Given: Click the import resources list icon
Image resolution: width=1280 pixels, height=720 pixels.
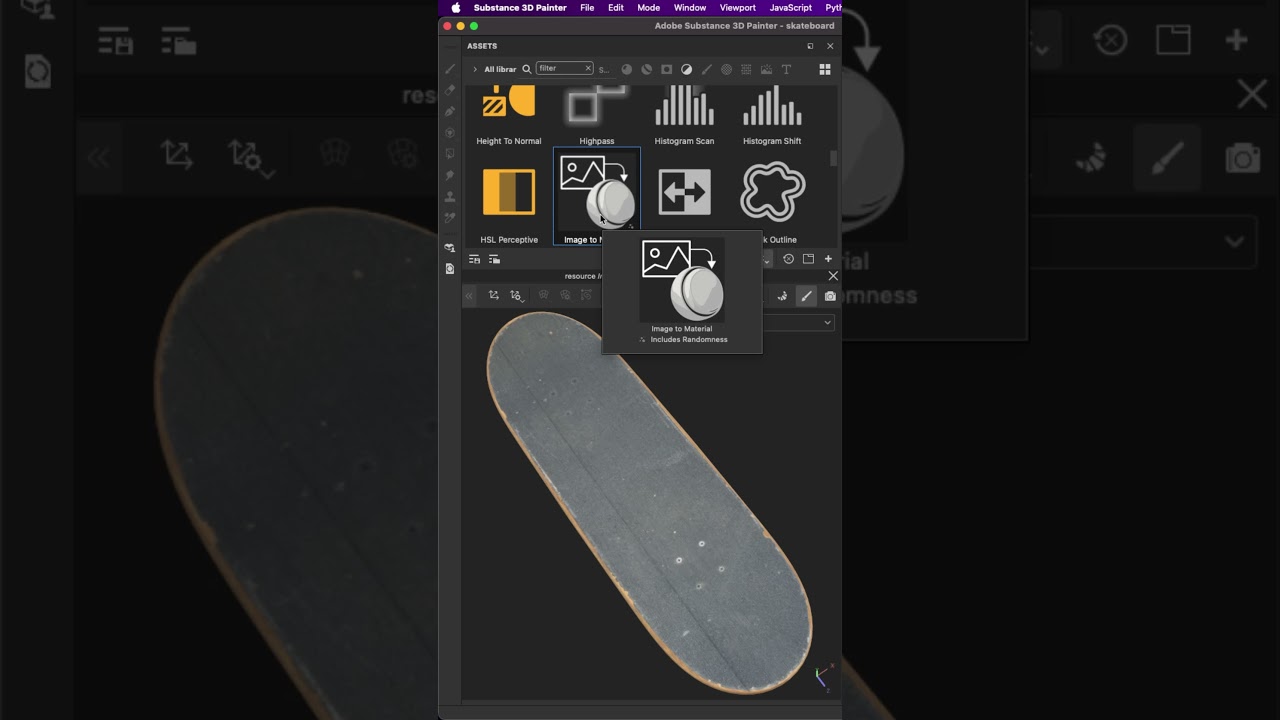Looking at the screenshot, I should pyautogui.click(x=474, y=259).
